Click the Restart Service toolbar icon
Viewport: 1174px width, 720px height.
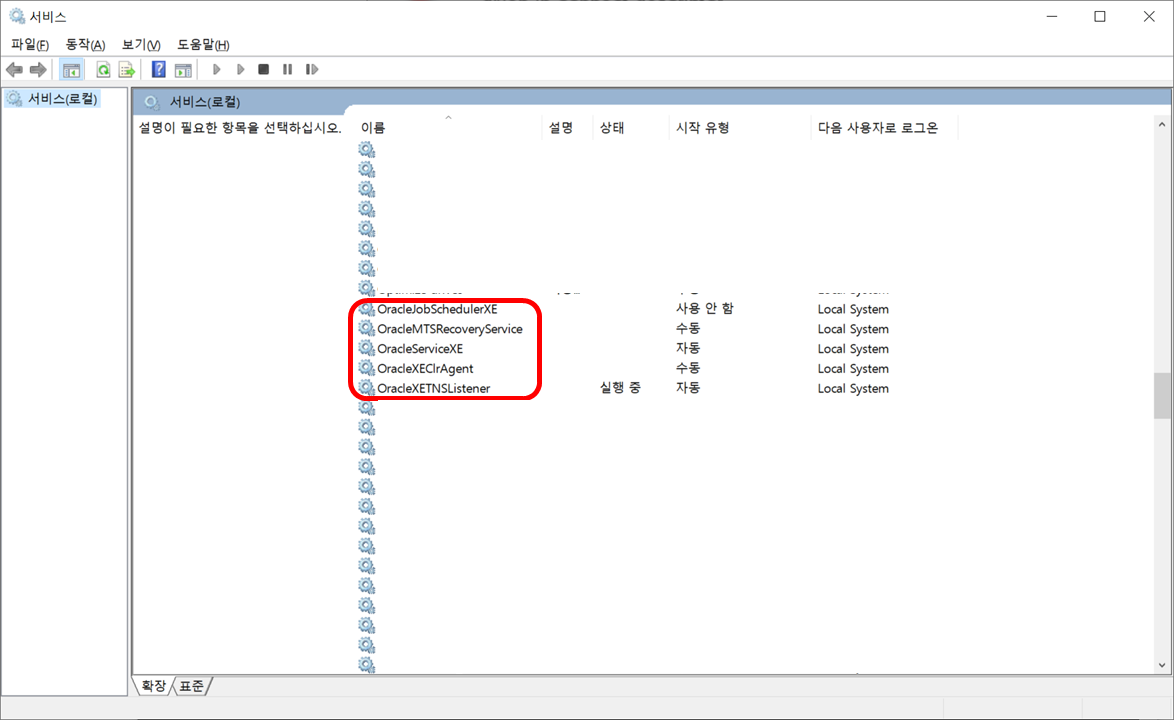pyautogui.click(x=312, y=70)
